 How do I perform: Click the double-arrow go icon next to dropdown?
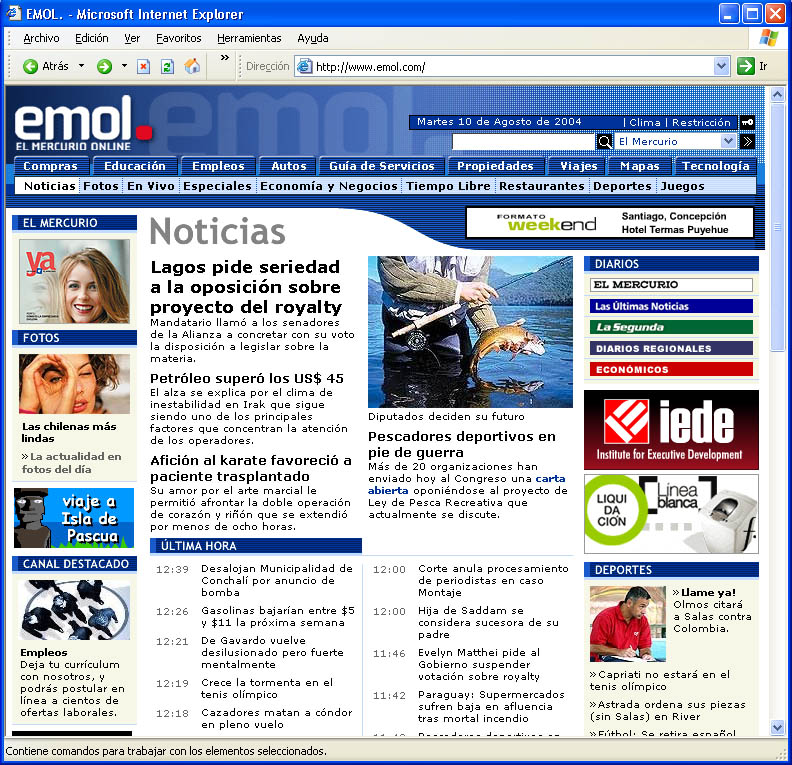(x=747, y=142)
